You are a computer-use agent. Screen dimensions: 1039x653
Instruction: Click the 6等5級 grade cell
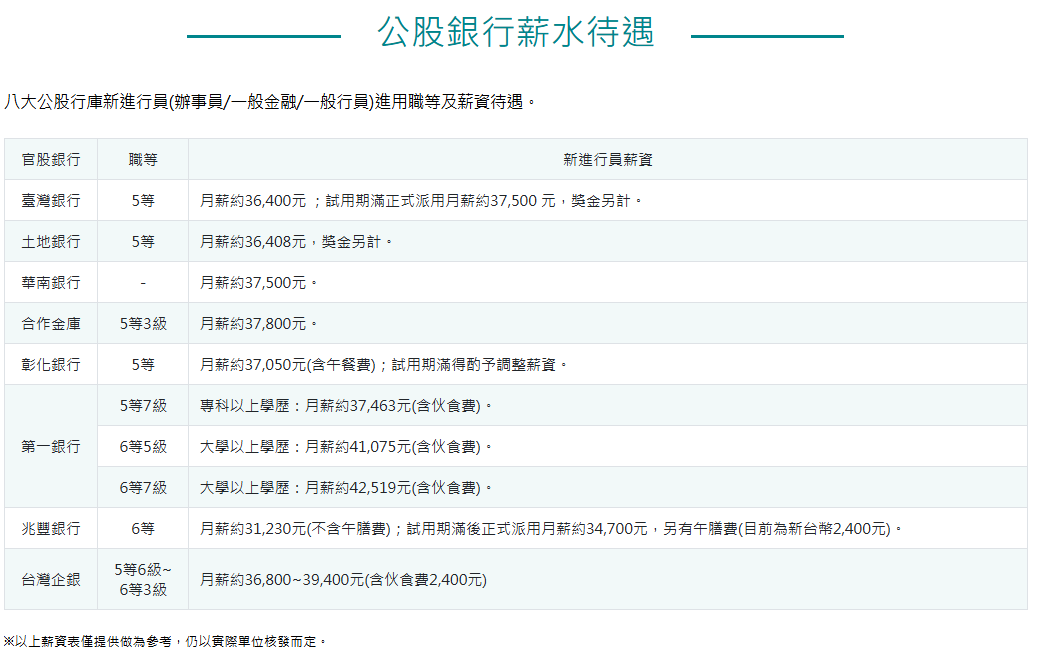pos(143,447)
